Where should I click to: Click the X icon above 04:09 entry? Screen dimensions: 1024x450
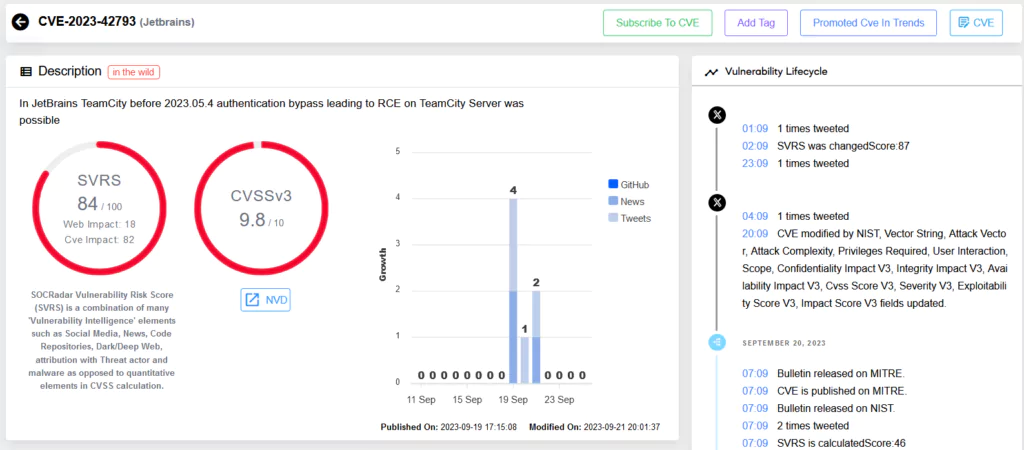(717, 202)
